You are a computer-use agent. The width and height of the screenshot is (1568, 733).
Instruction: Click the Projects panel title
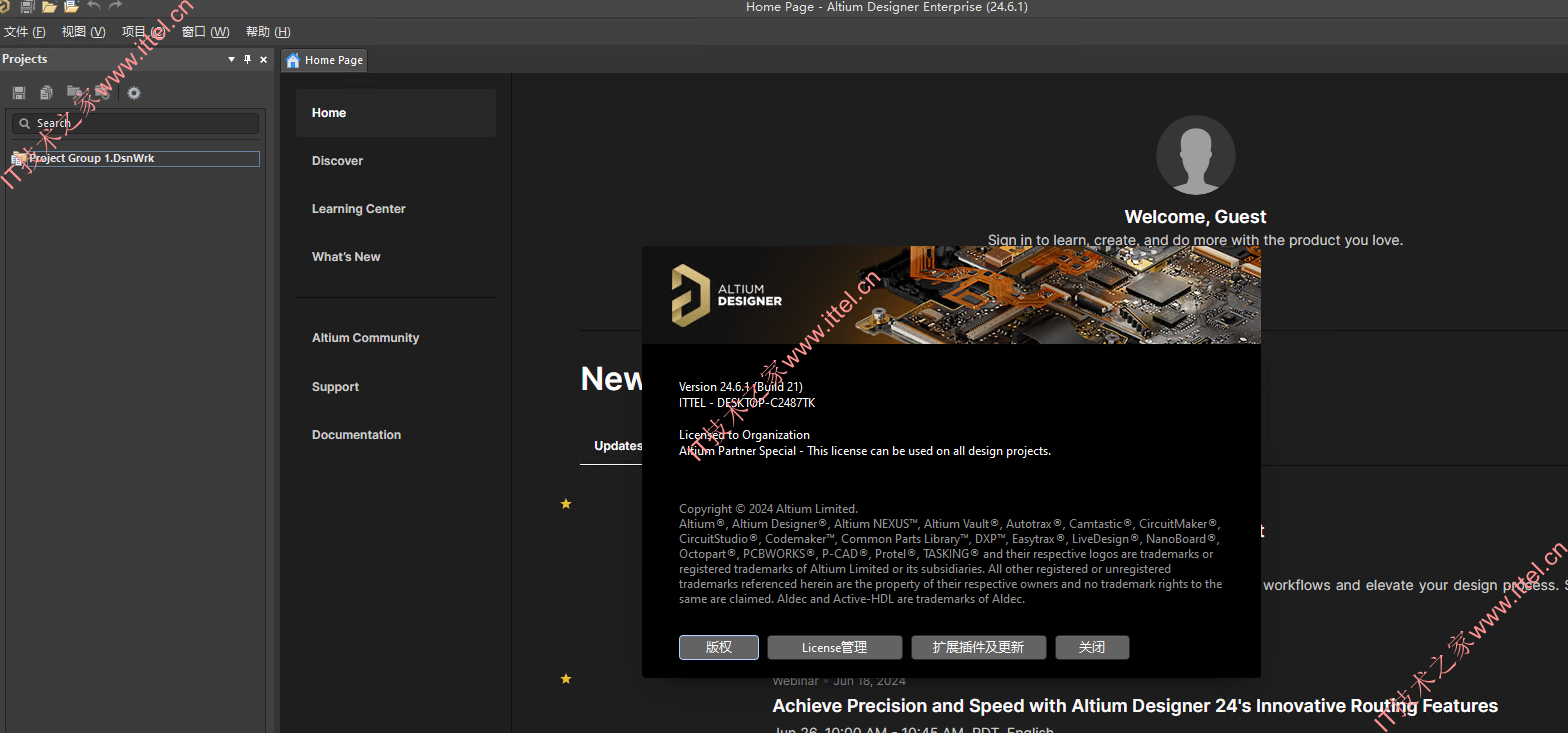24,59
